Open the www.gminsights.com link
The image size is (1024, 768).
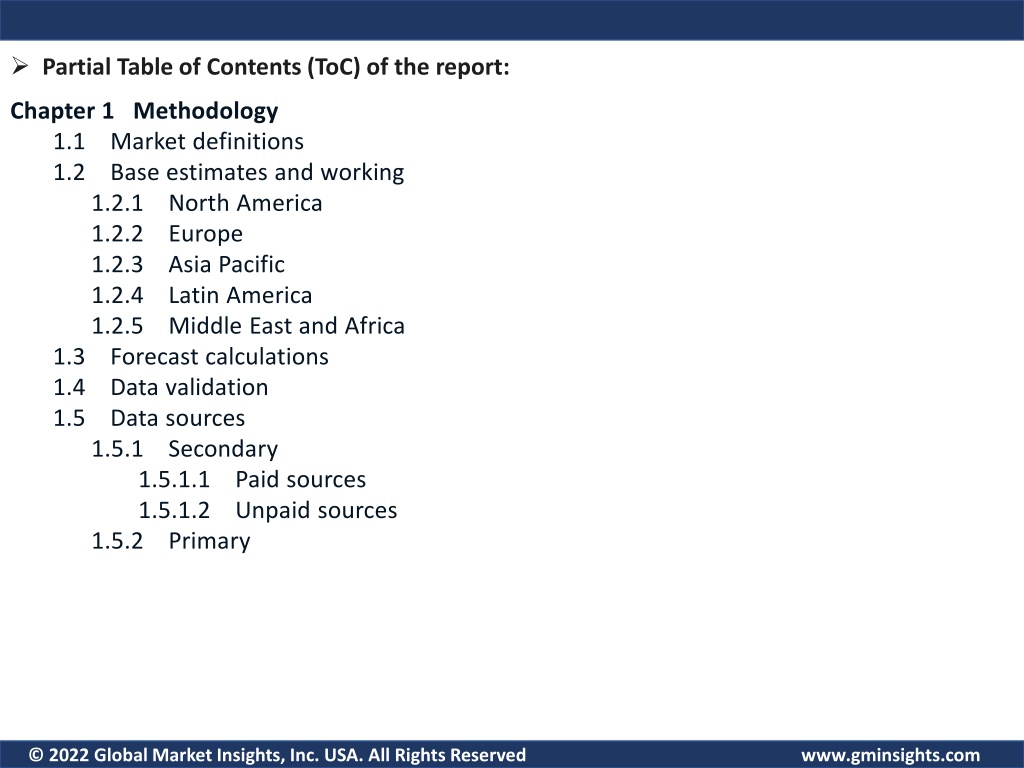click(x=891, y=756)
